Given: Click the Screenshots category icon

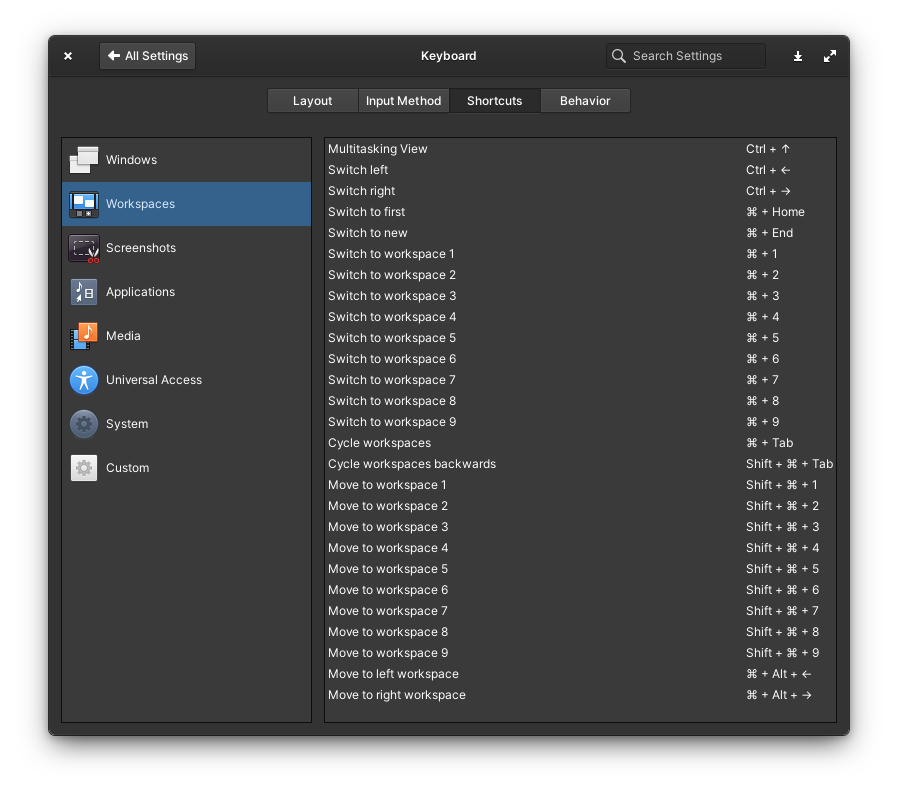Looking at the screenshot, I should [x=84, y=248].
